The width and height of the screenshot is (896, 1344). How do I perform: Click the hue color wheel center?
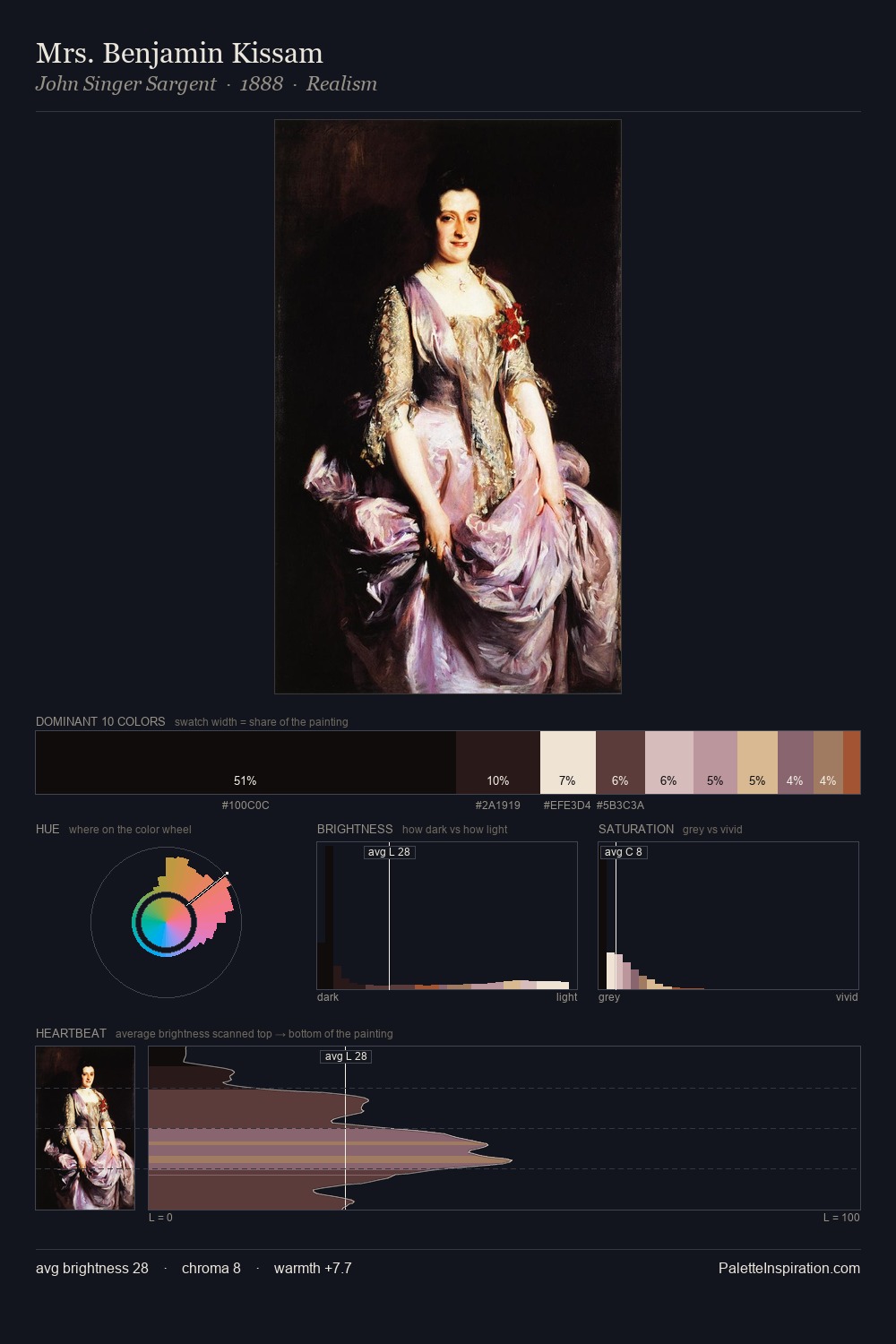[x=166, y=921]
